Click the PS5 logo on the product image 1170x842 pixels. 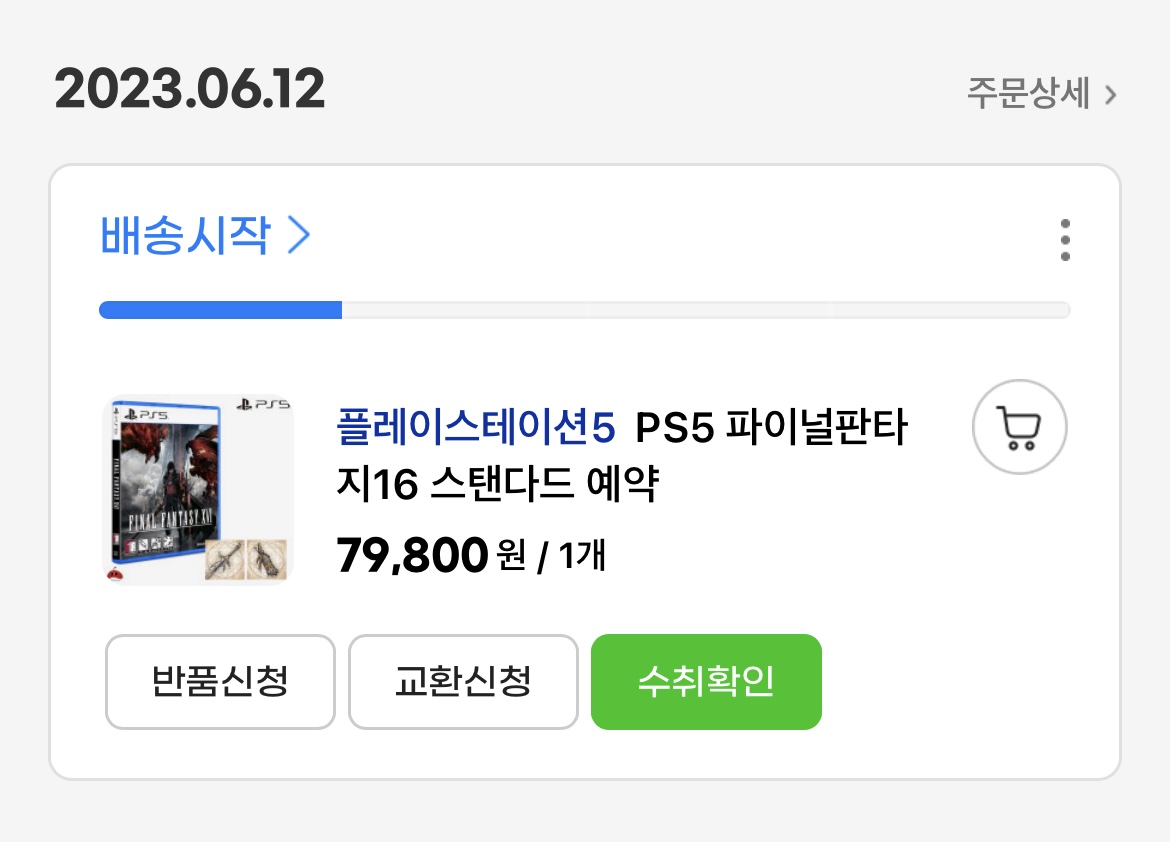pos(263,405)
